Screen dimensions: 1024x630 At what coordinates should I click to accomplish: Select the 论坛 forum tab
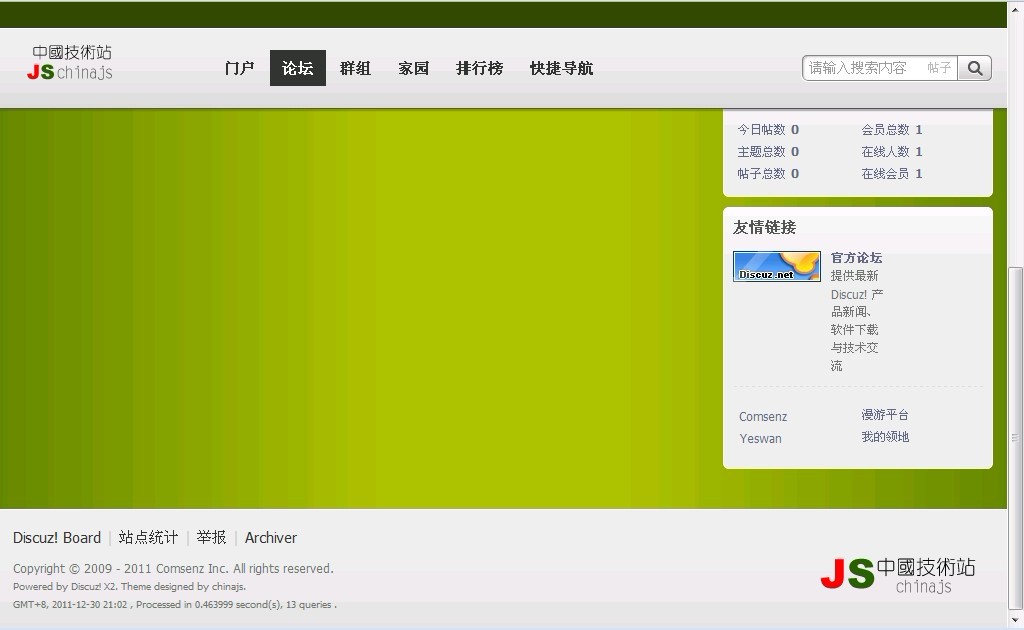click(x=298, y=68)
